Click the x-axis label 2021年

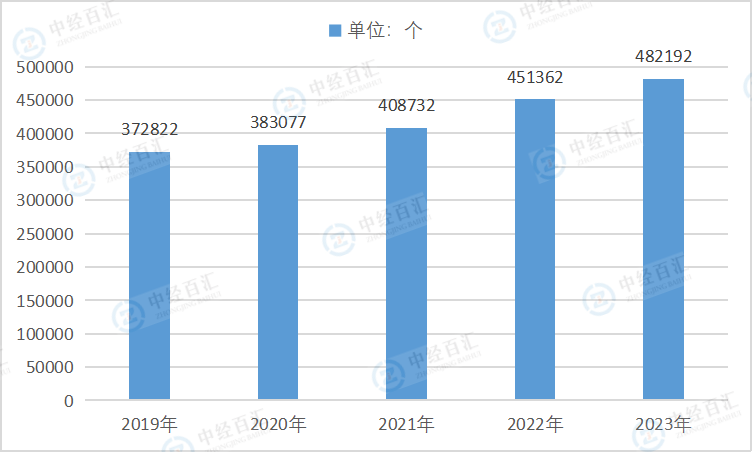pos(406,424)
